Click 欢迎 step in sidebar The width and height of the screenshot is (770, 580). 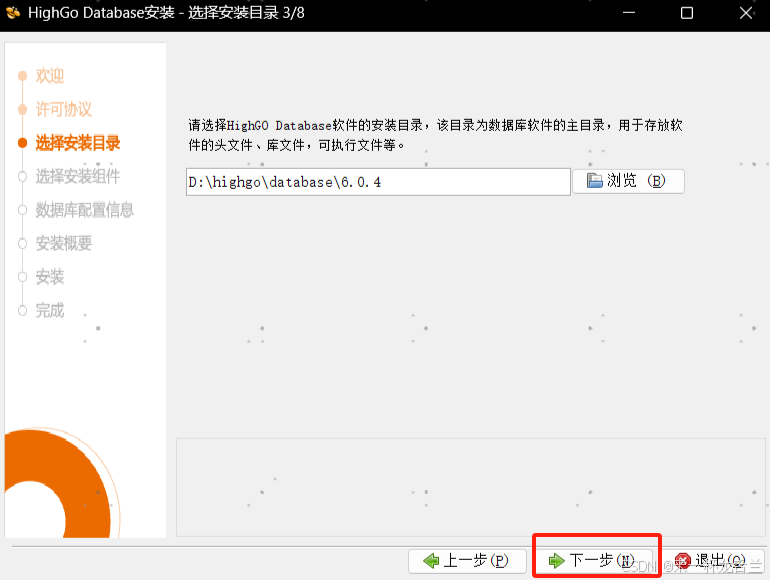[50, 76]
